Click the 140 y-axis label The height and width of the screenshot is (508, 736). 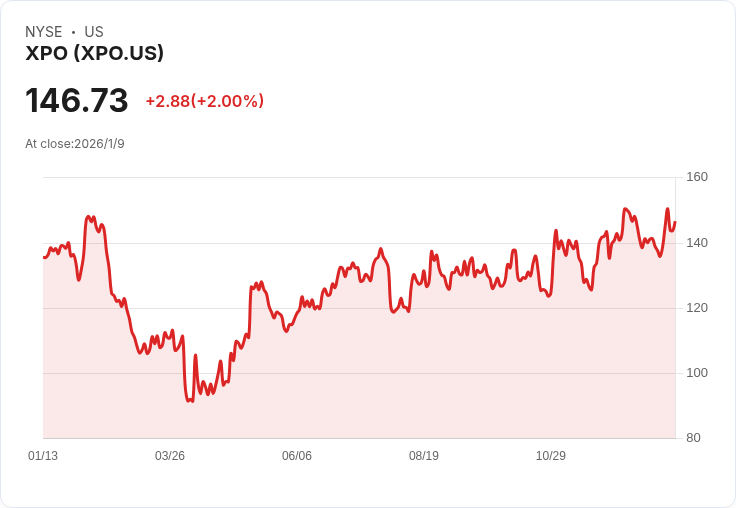tap(697, 243)
